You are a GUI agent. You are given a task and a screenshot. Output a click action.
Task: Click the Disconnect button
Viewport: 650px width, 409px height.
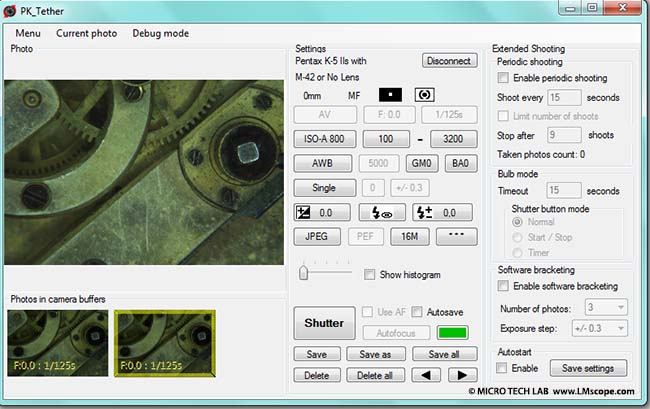pos(449,61)
